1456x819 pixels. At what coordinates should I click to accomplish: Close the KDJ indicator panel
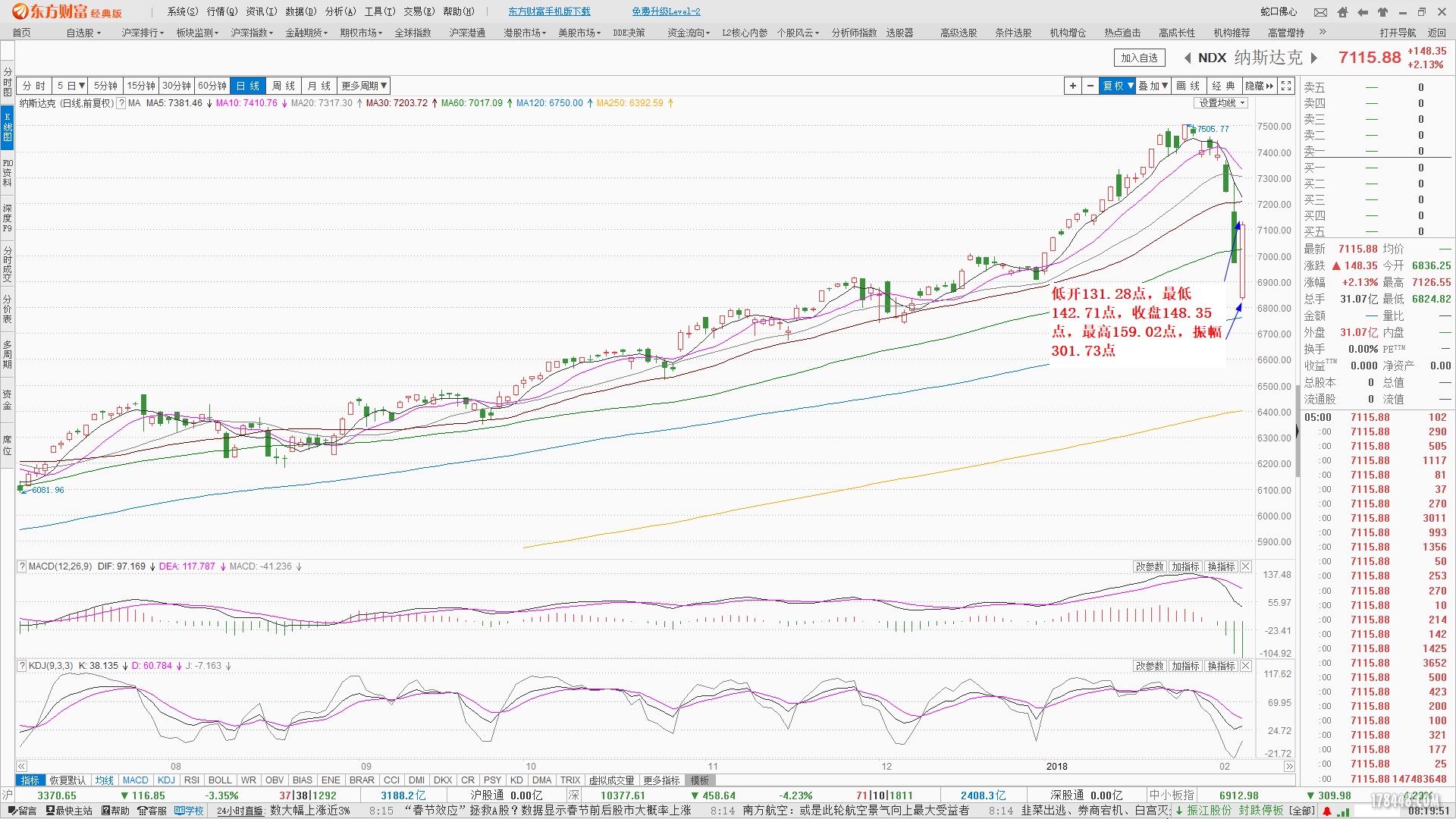pyautogui.click(x=1246, y=666)
